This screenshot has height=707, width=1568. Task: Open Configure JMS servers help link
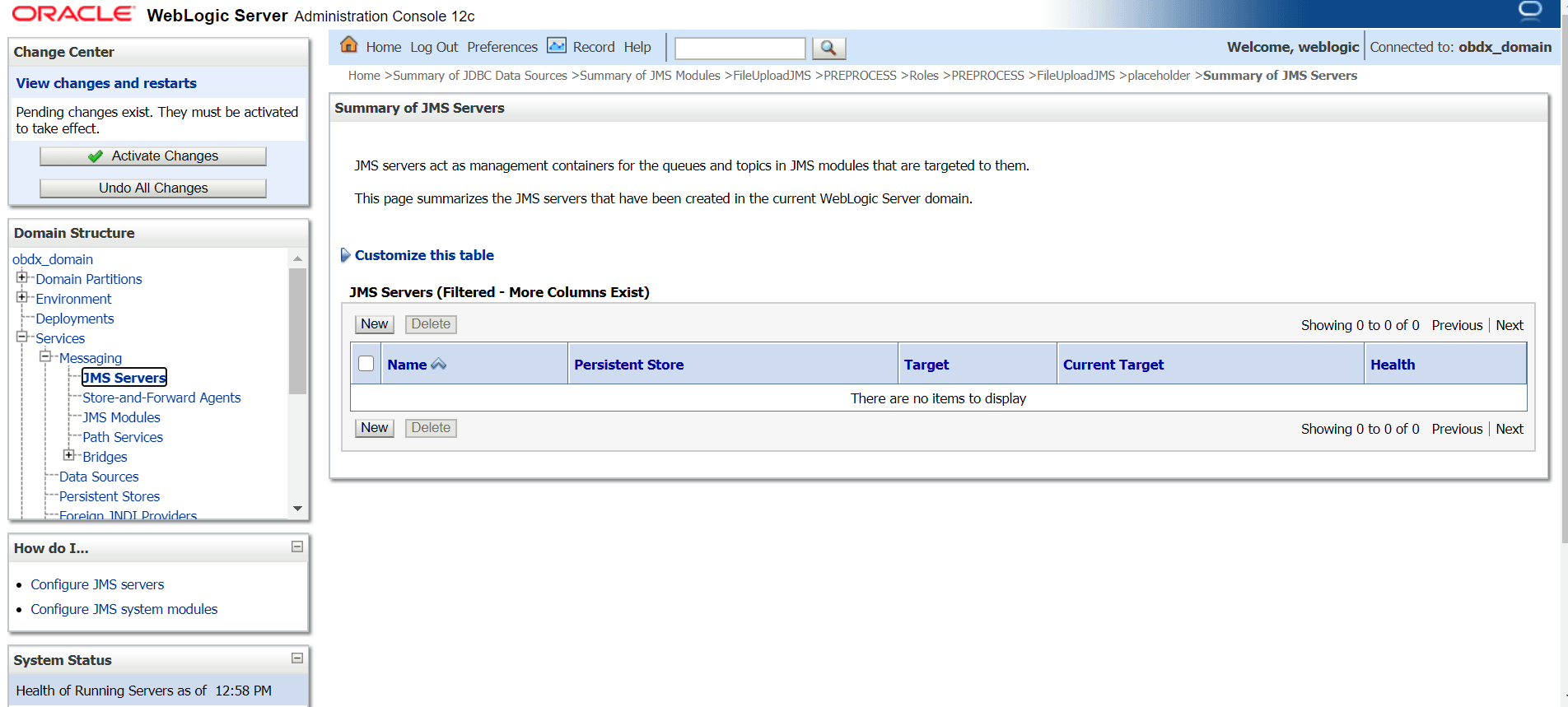pyautogui.click(x=97, y=584)
